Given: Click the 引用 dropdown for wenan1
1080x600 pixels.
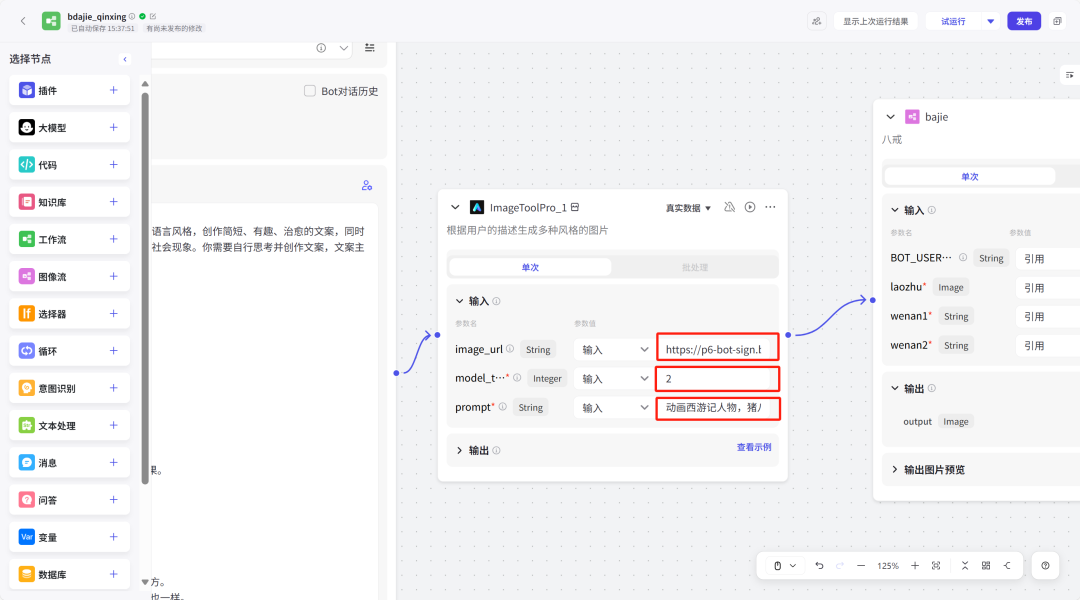Looking at the screenshot, I should 1048,317.
